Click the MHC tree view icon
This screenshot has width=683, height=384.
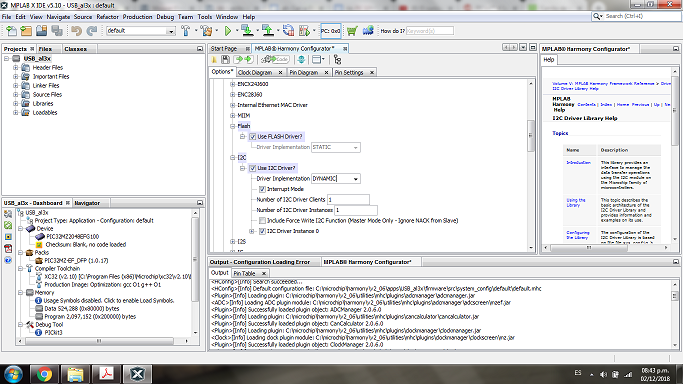[x=337, y=60]
